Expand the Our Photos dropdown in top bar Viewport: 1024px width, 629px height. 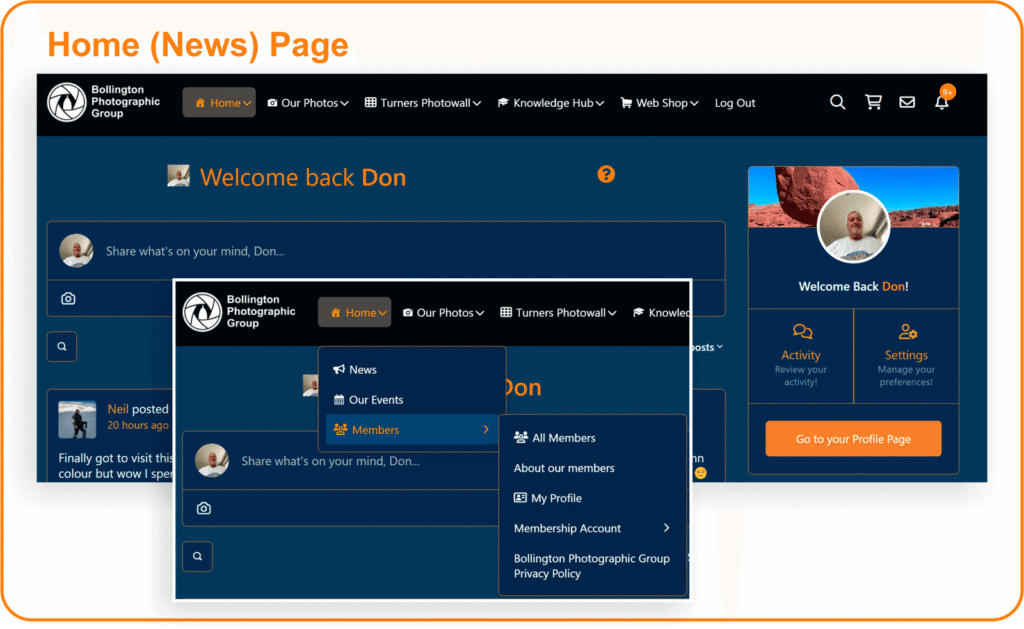point(308,103)
